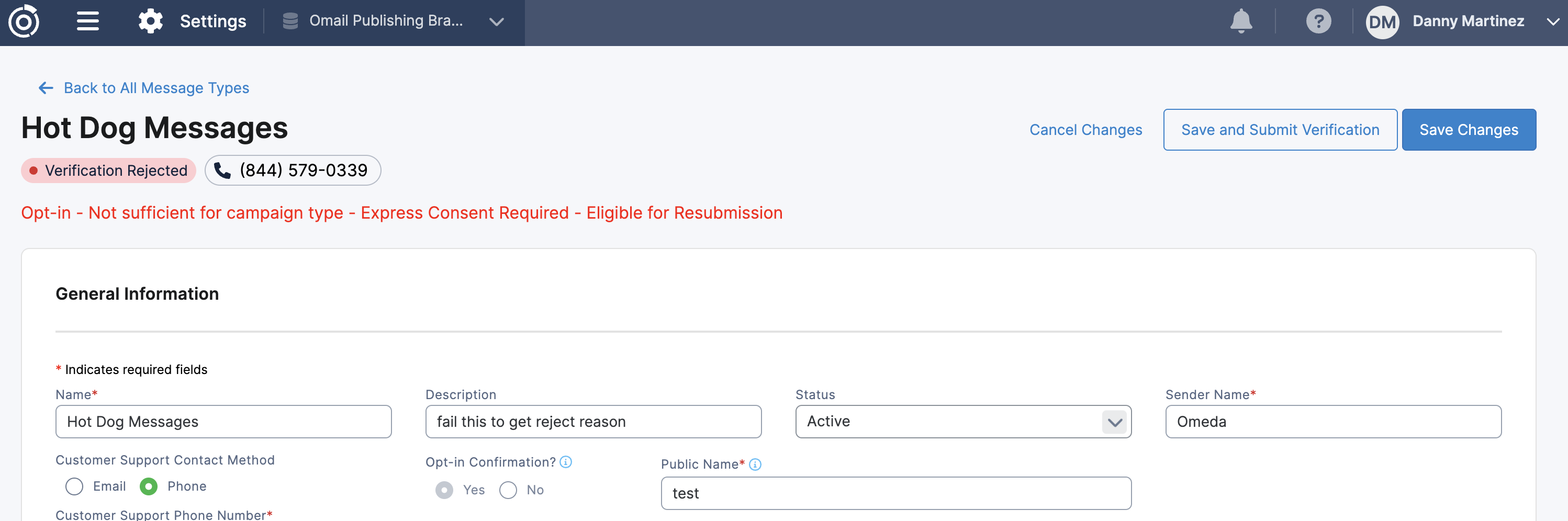Image resolution: width=1568 pixels, height=521 pixels.
Task: Click Cancel Changes
Action: (x=1085, y=130)
